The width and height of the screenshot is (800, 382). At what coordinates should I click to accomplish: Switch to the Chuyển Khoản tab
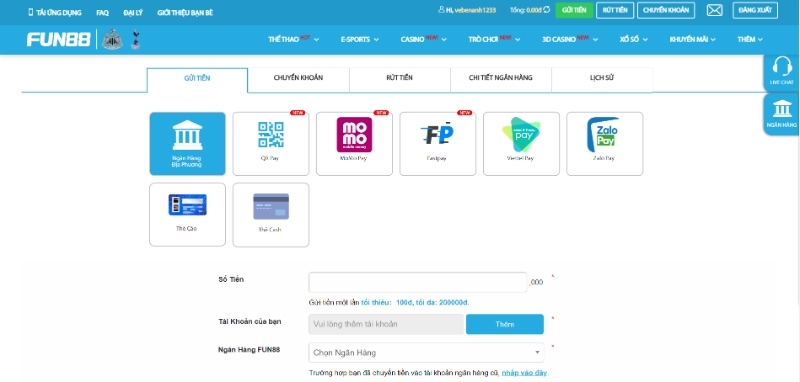[x=298, y=78]
